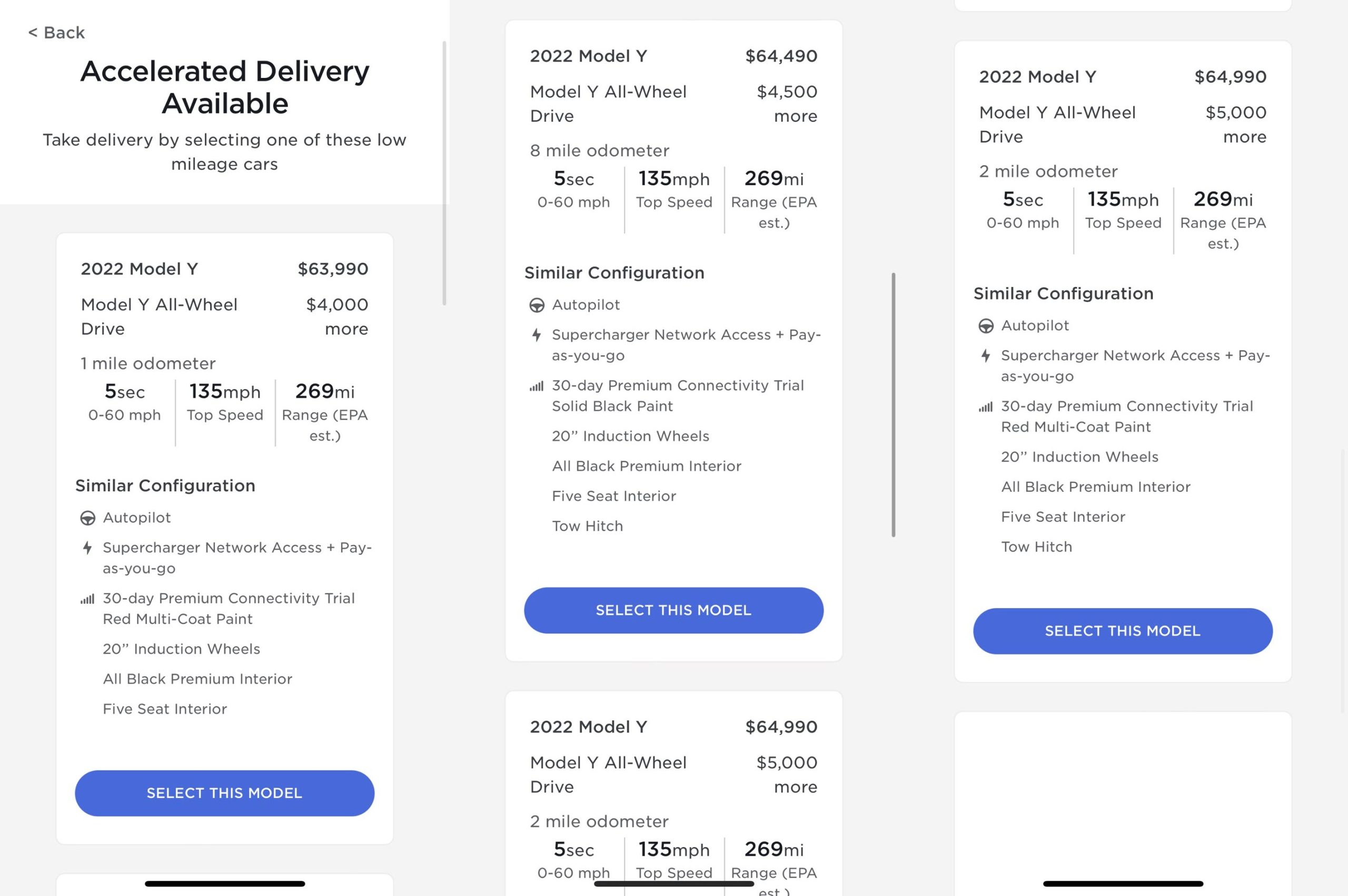Click the signal bars icon in the $64,490 card
This screenshot has width=1348, height=896.
click(x=537, y=387)
